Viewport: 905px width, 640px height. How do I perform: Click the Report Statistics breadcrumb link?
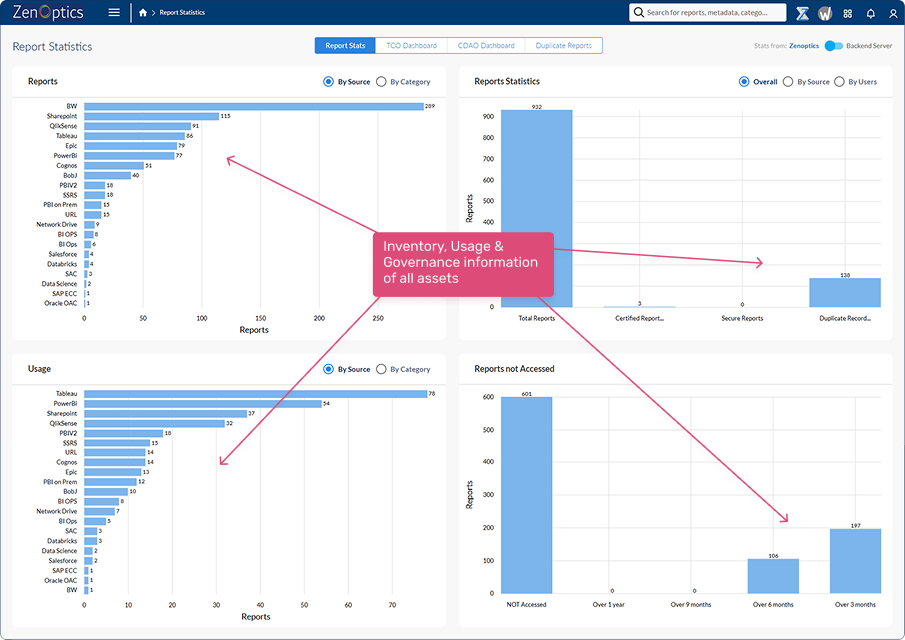click(182, 13)
